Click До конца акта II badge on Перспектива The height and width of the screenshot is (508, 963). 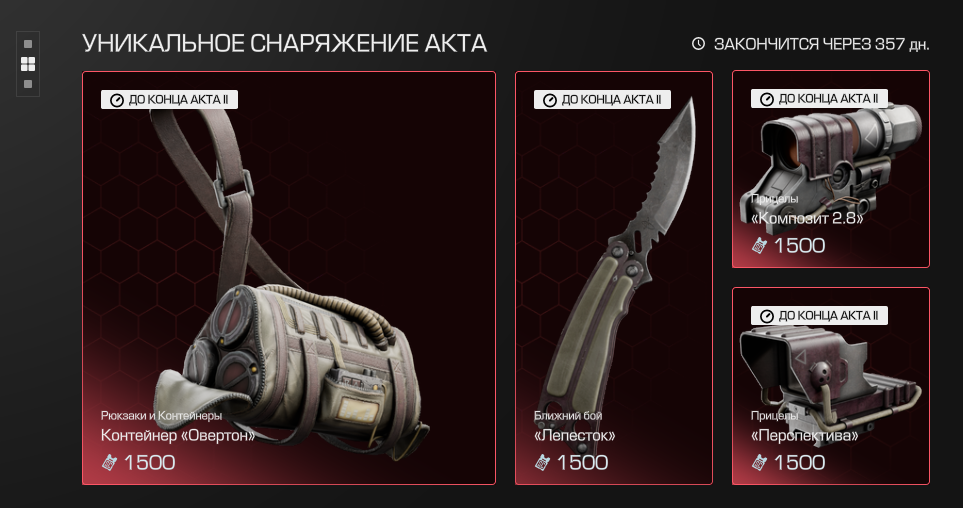click(x=819, y=316)
